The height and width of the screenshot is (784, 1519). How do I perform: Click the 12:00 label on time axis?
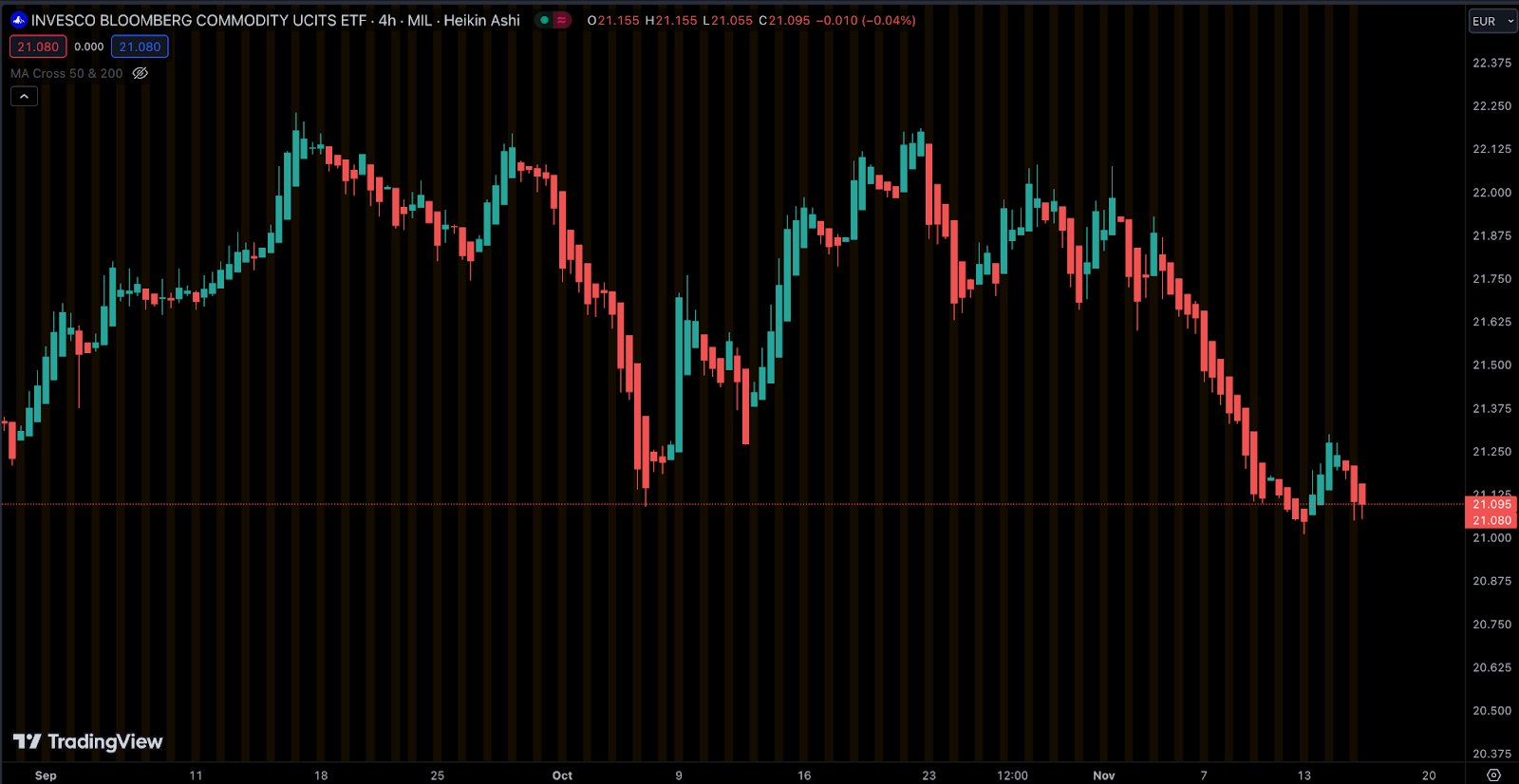click(1012, 775)
